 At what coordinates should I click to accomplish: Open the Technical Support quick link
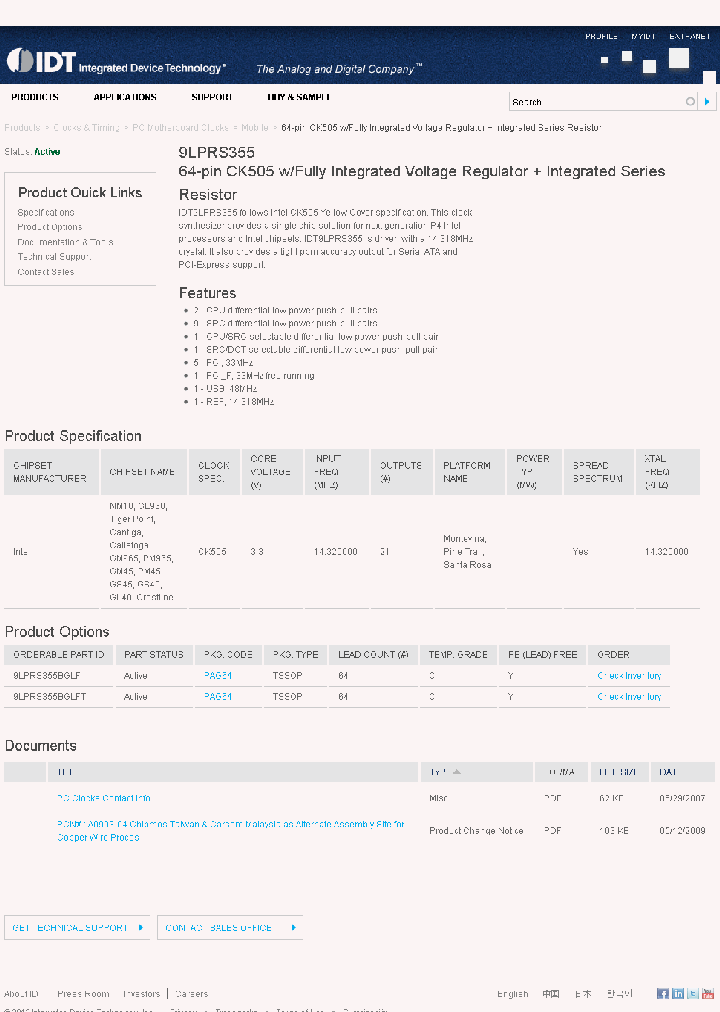coord(54,257)
